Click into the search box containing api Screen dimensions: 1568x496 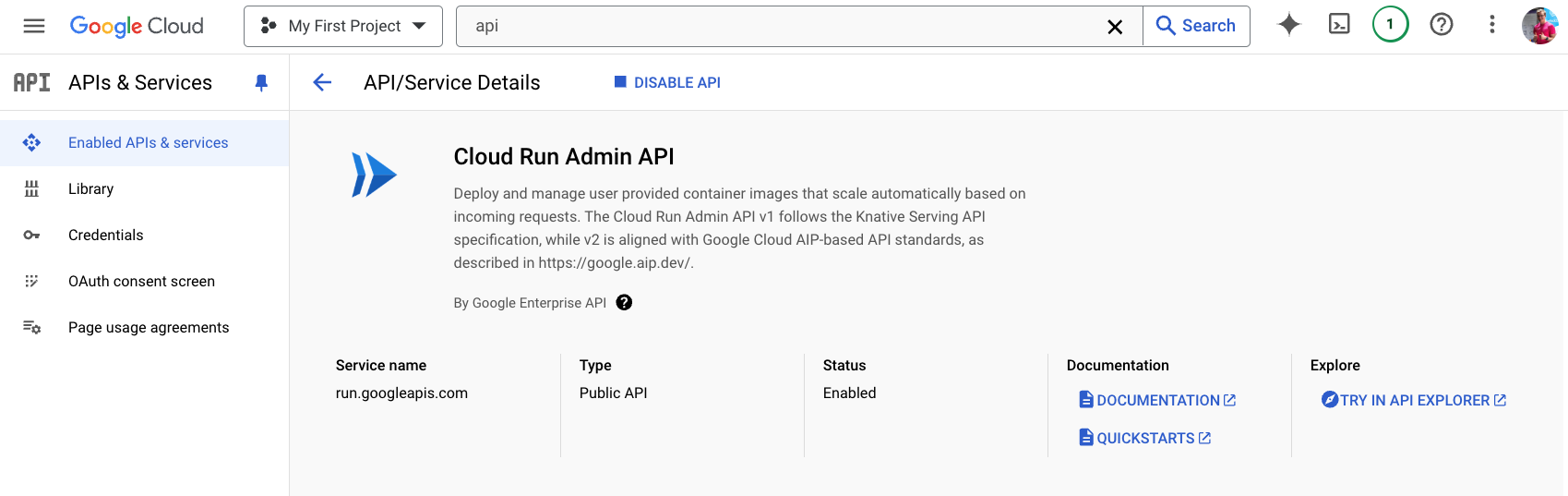point(784,26)
